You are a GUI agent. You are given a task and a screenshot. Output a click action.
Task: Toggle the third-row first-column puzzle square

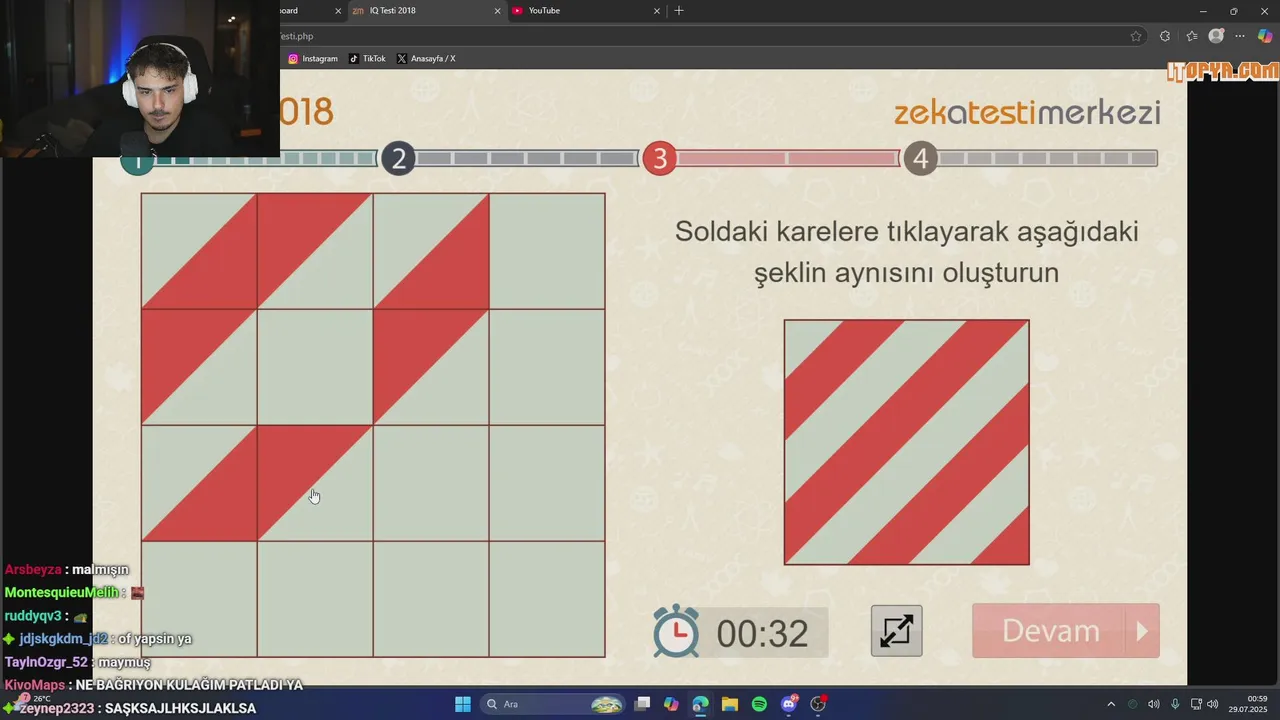coord(199,483)
